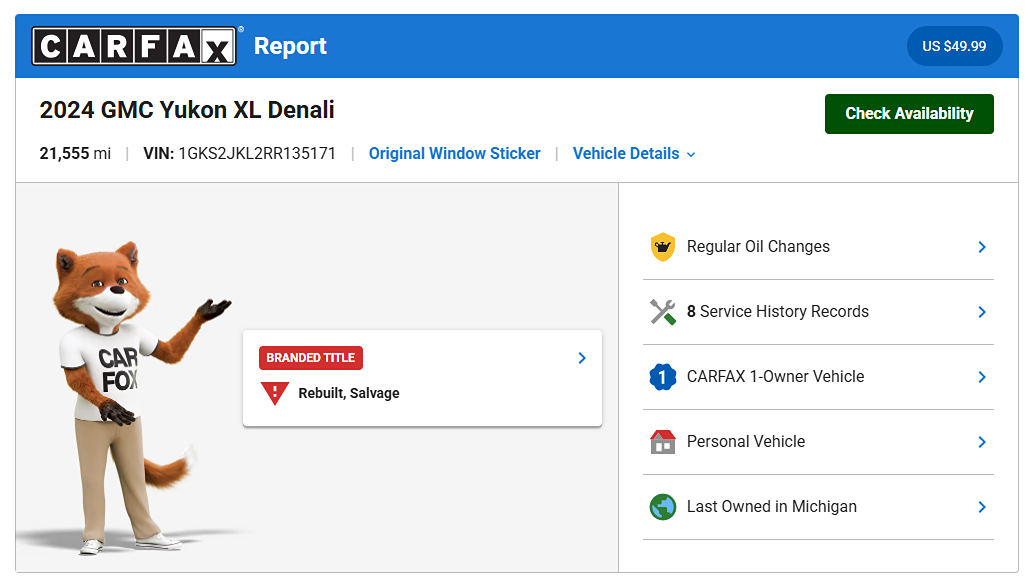Click the wrench and screwdriver service icon
Image resolution: width=1030 pixels, height=585 pixels.
click(663, 312)
